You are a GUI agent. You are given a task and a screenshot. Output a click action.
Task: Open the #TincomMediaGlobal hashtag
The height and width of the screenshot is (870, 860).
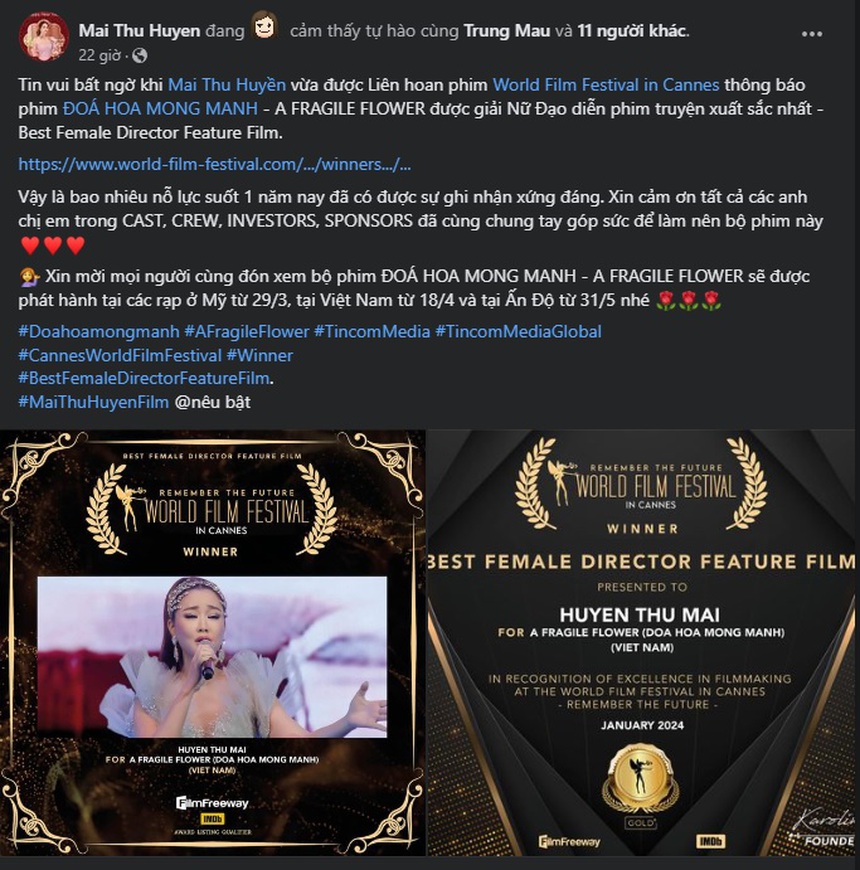point(518,332)
